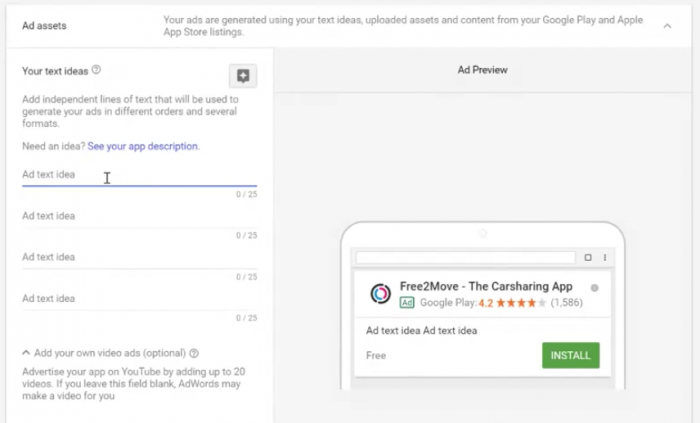Open the See your app description link

point(143,146)
